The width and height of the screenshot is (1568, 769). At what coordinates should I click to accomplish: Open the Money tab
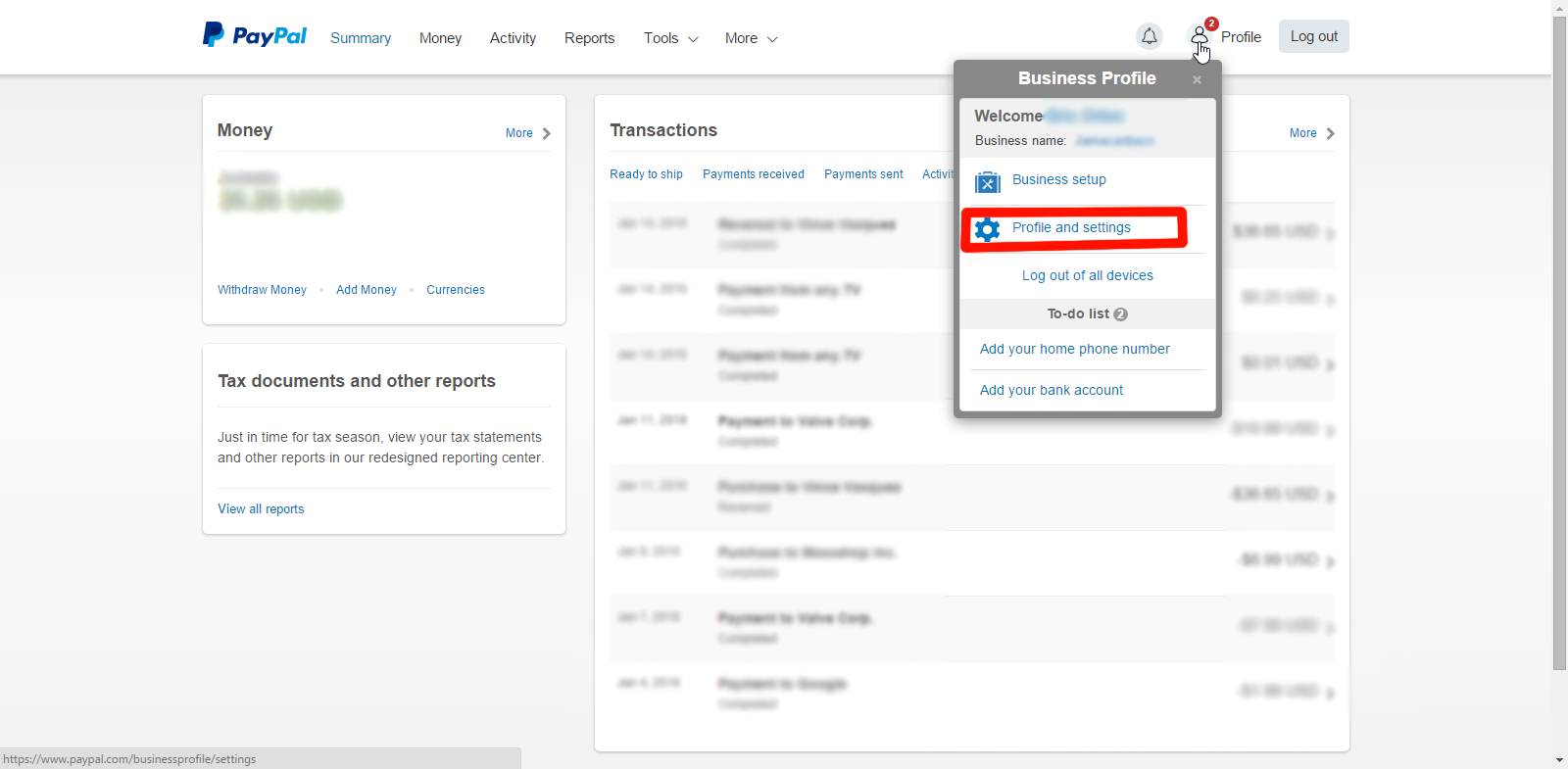pos(440,38)
